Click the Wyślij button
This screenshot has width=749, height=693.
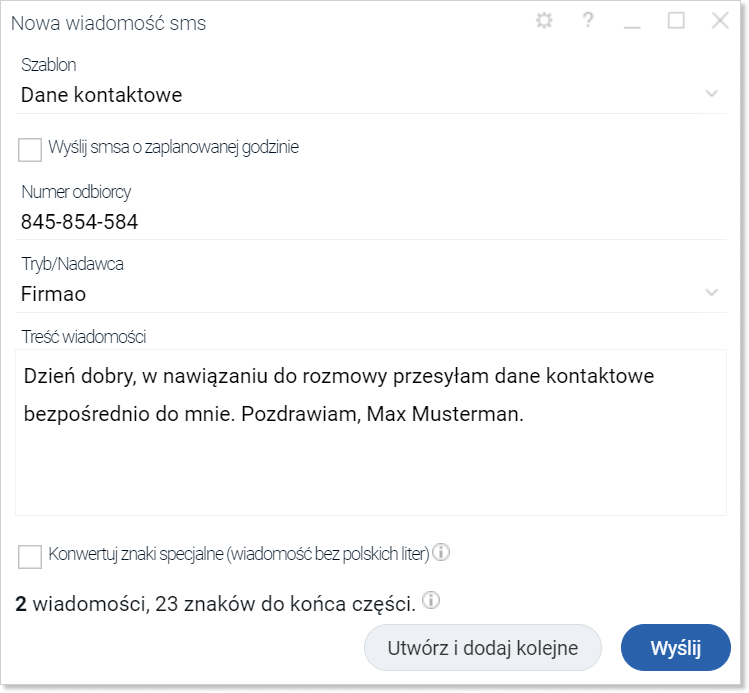click(x=675, y=648)
